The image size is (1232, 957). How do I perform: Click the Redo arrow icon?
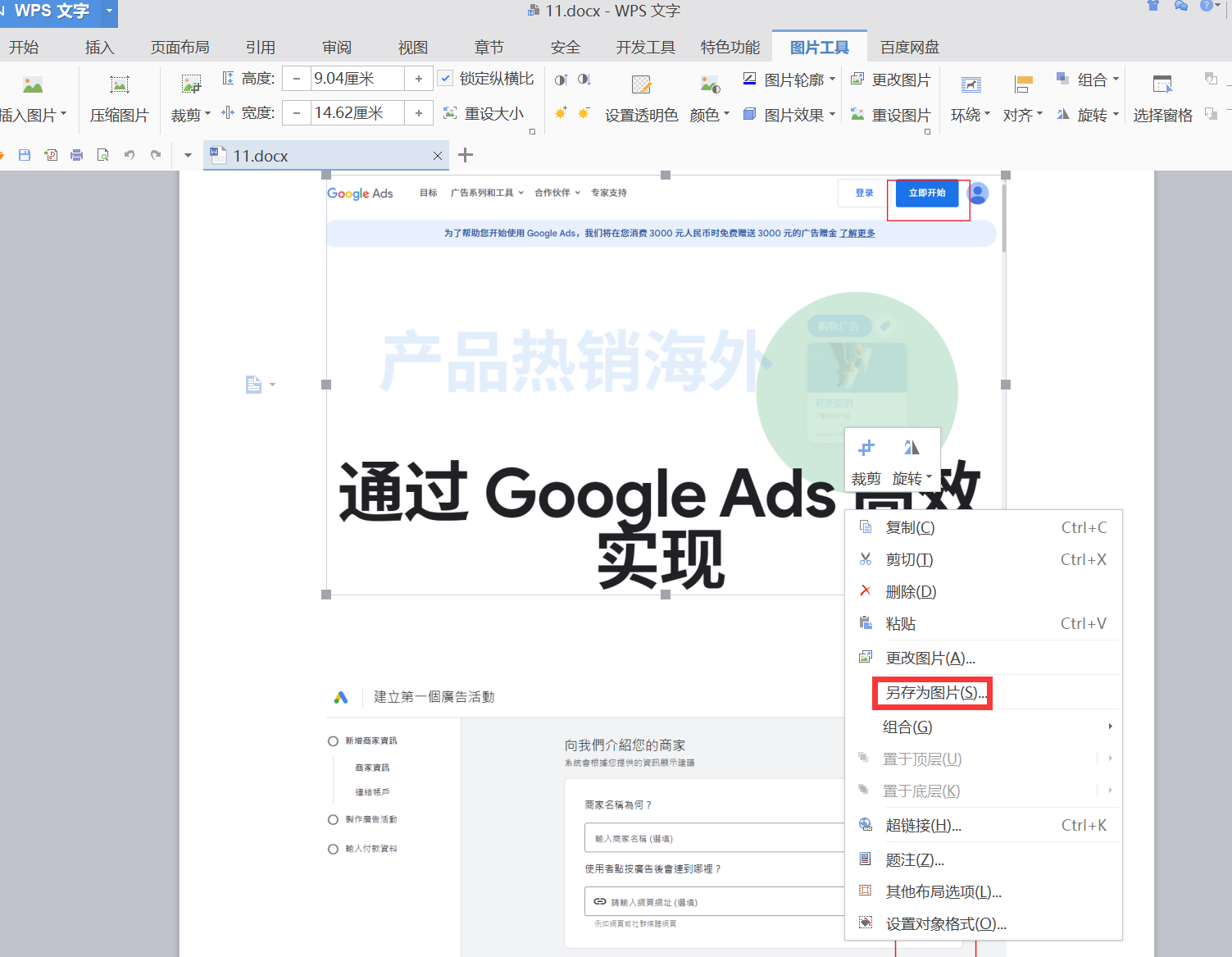(x=155, y=155)
